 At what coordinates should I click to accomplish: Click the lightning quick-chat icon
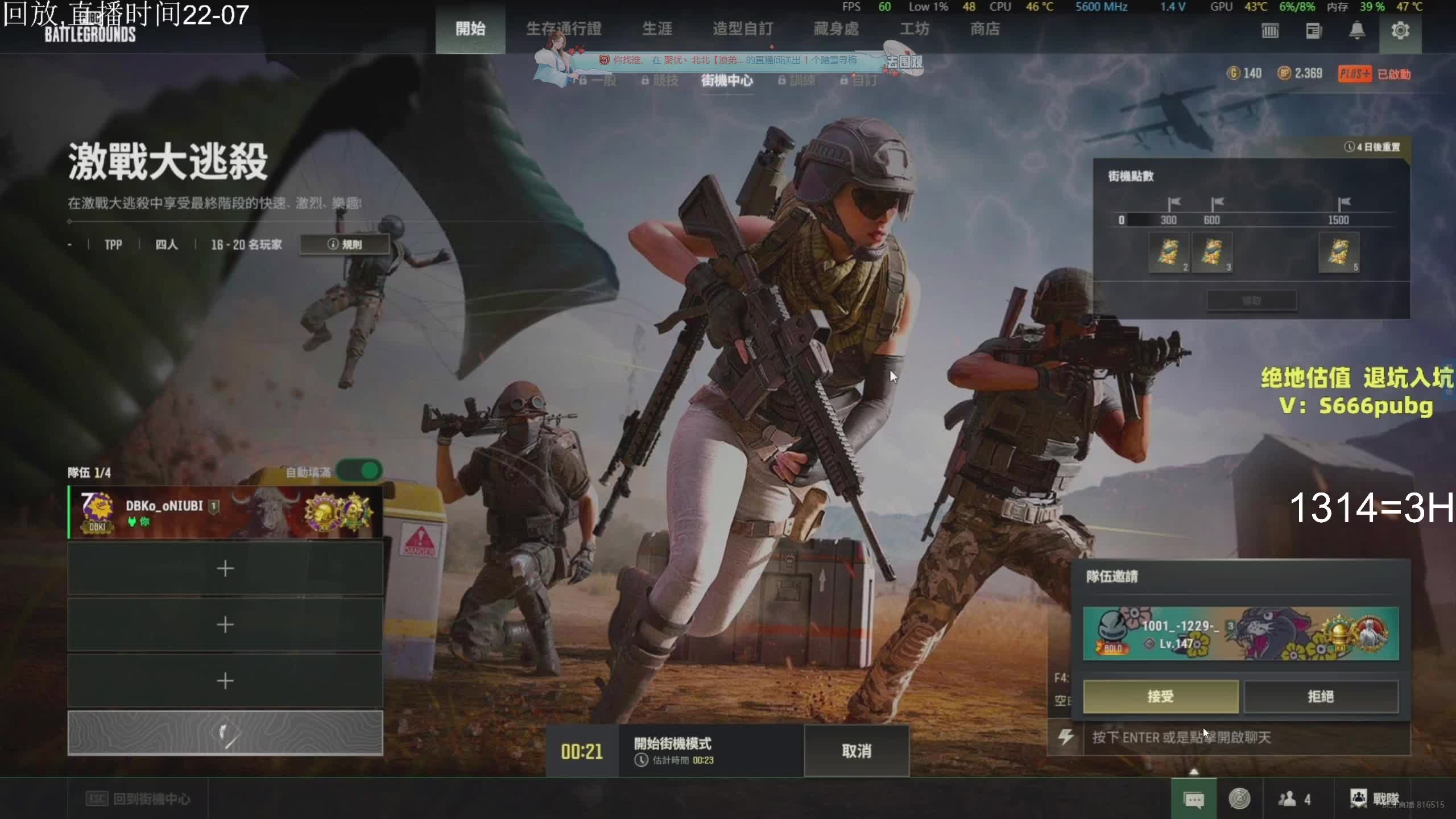click(x=1065, y=737)
